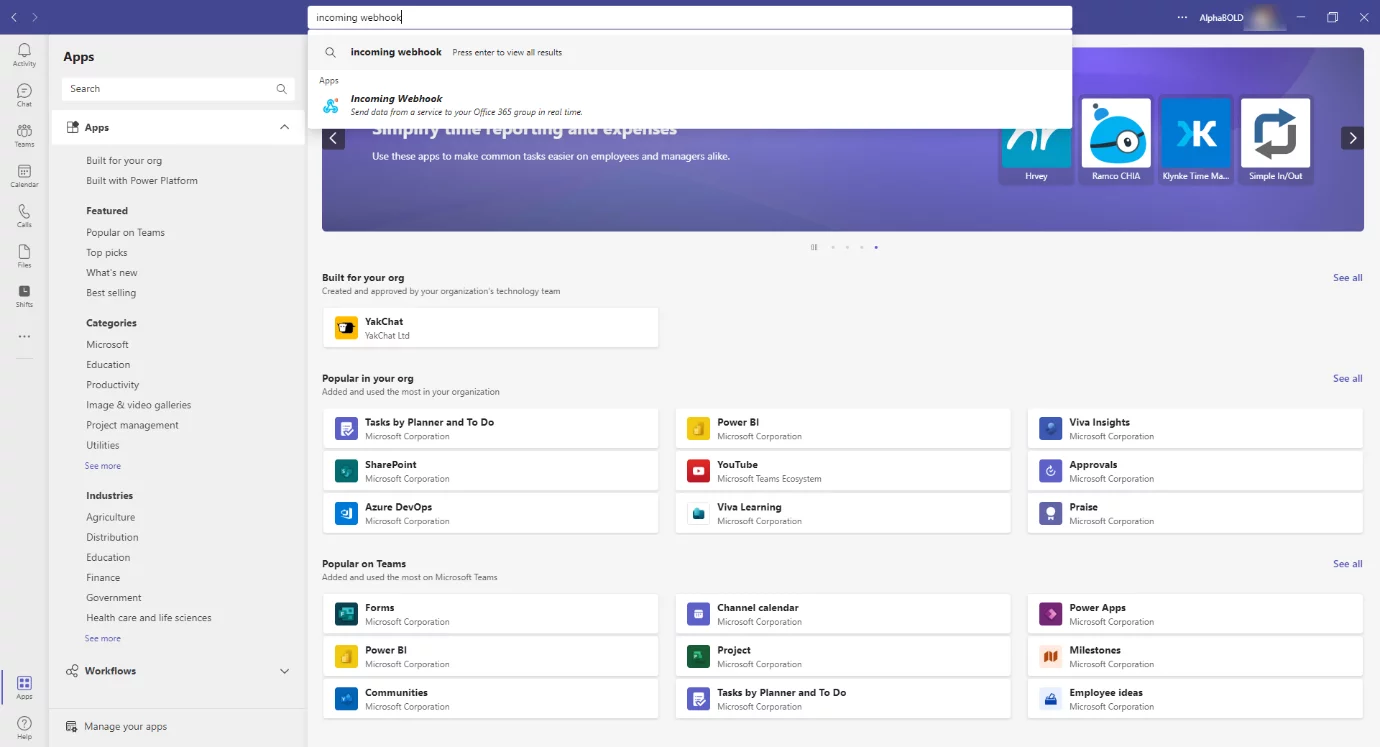Viewport: 1380px width, 747px height.
Task: Select the Agriculture industry
Action: click(110, 518)
